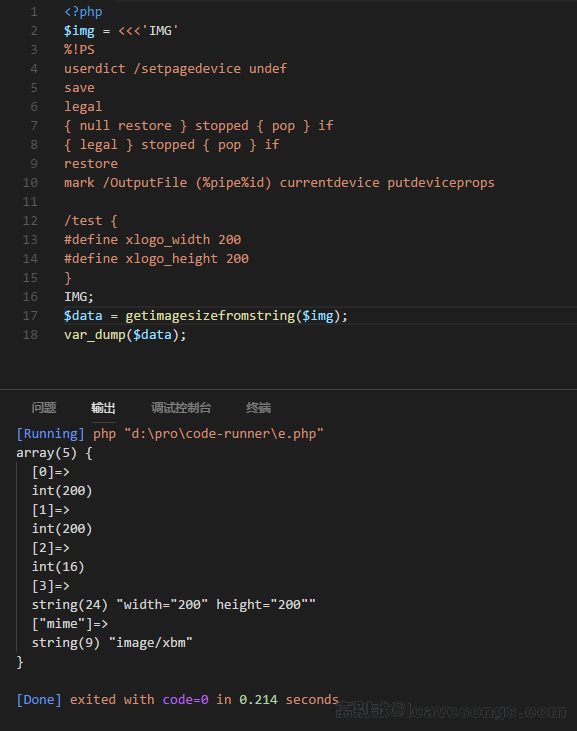Click line number 1 in gutter
The image size is (577, 731).
point(34,12)
